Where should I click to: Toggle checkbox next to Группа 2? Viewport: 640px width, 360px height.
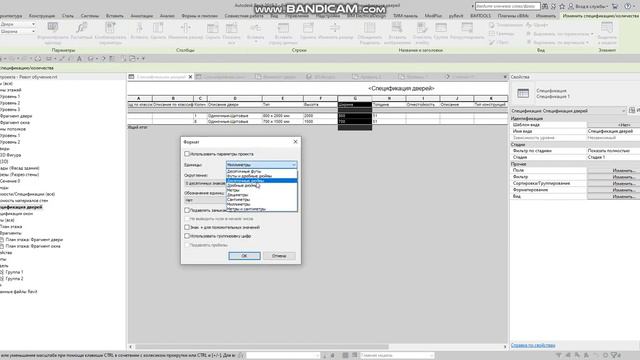[2, 278]
